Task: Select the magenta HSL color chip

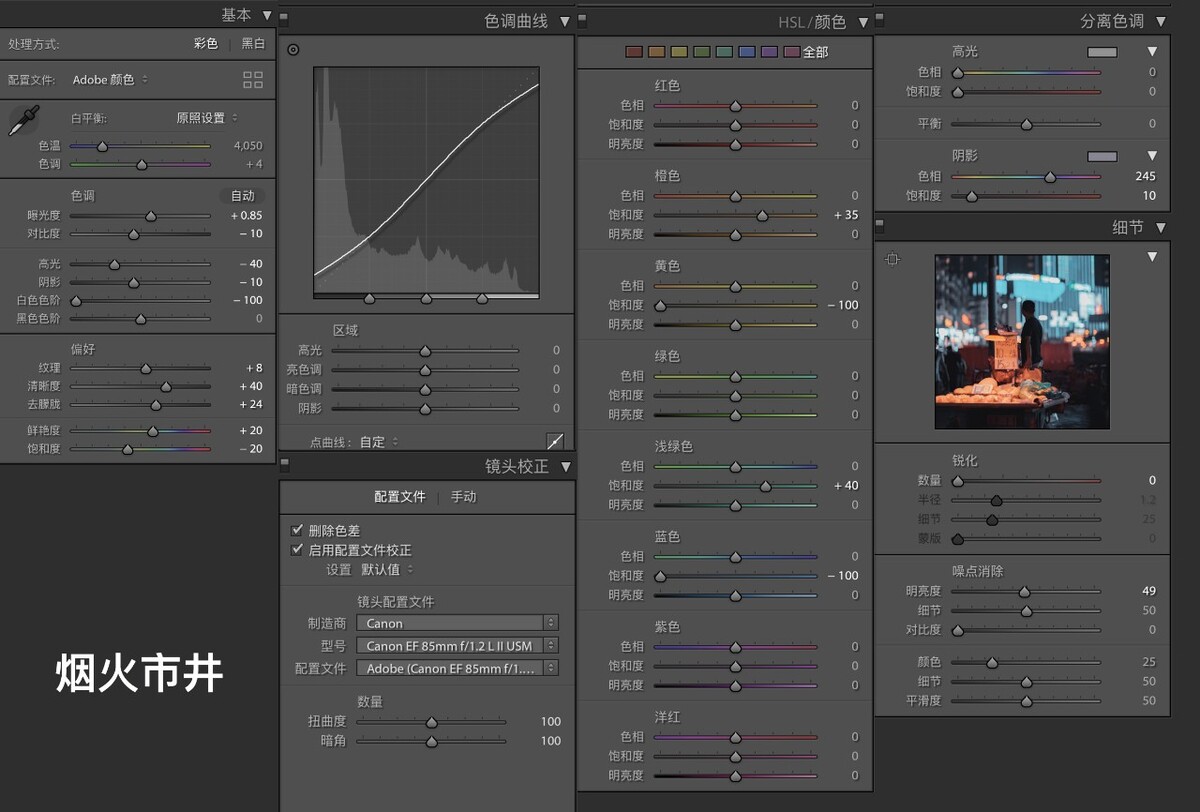Action: (x=792, y=52)
